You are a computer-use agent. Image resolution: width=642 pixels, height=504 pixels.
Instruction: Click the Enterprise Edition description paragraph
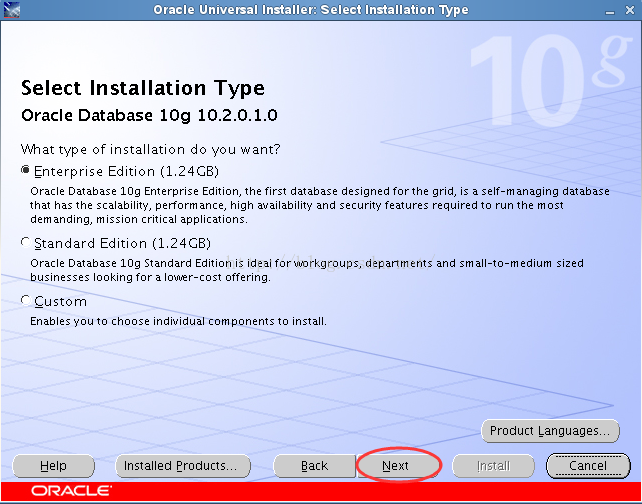(x=320, y=205)
